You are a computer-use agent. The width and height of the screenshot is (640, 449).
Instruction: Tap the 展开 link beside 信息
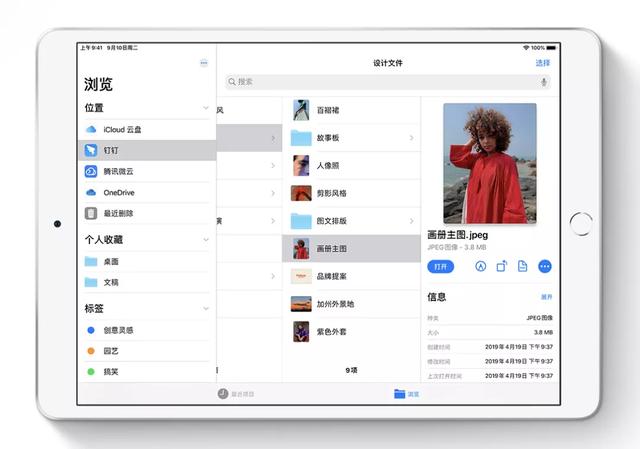(547, 297)
